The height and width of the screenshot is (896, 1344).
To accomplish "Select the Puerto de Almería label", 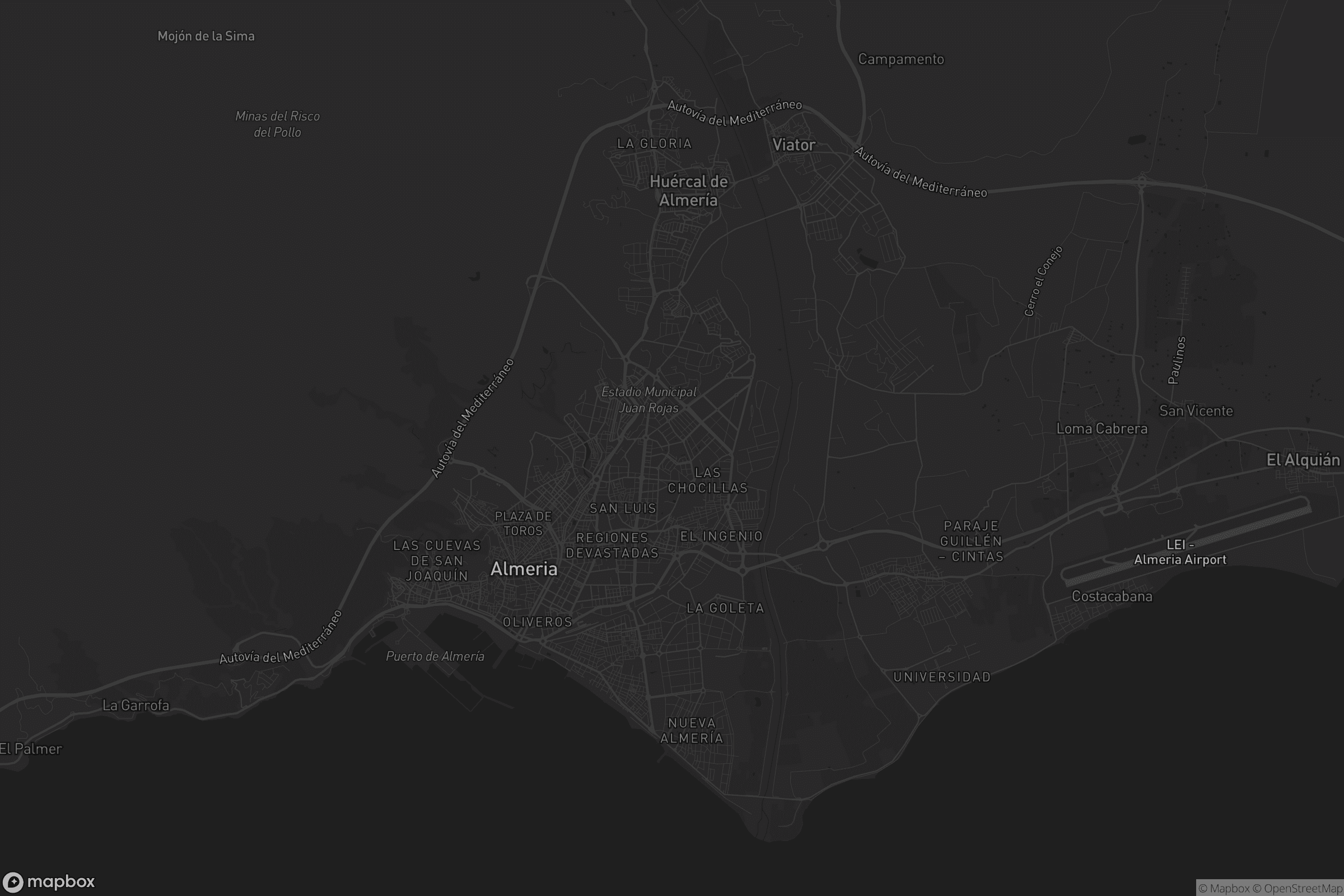I will click(x=435, y=656).
